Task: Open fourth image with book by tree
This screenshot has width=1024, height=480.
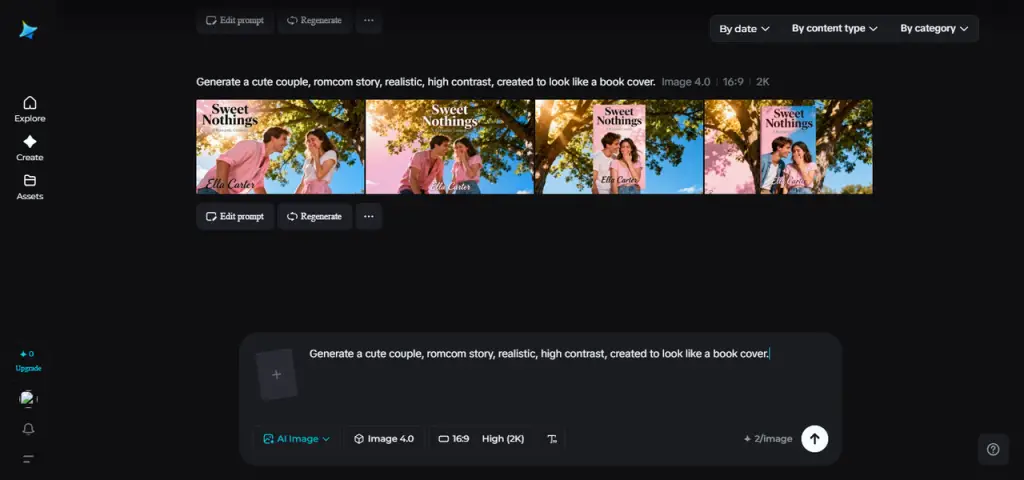Action: 788,147
